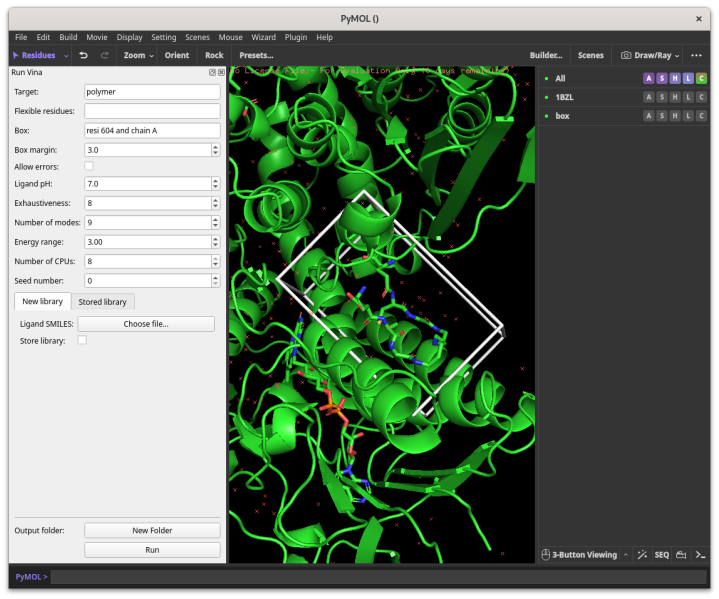Click the undo arrow in toolbar

pyautogui.click(x=84, y=55)
